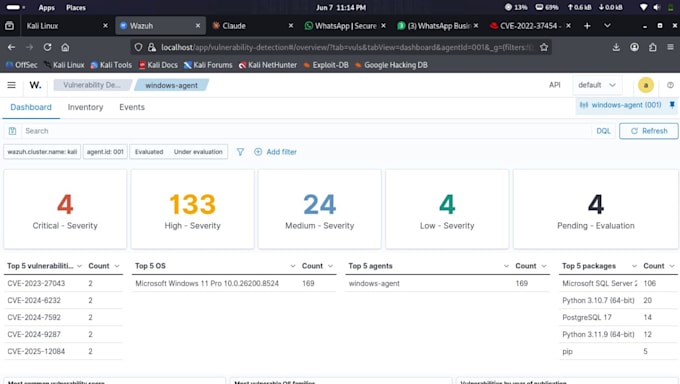680x384 pixels.
Task: Switch query language with the DQL toggle
Action: click(603, 131)
